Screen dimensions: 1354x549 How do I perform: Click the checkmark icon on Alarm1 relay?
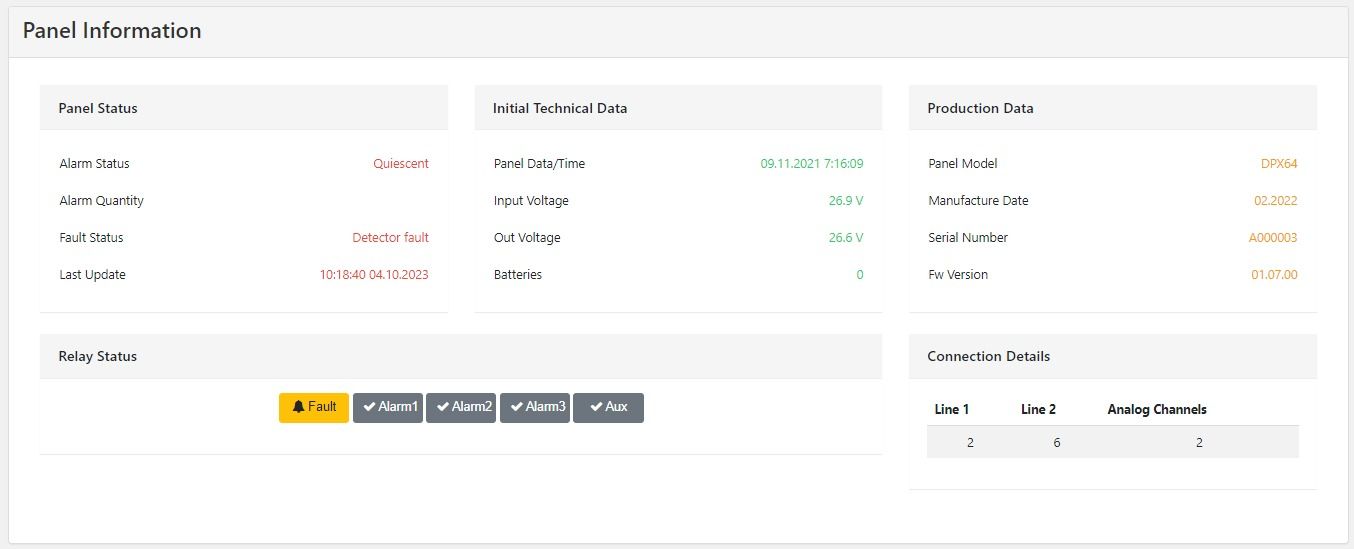pyautogui.click(x=369, y=407)
